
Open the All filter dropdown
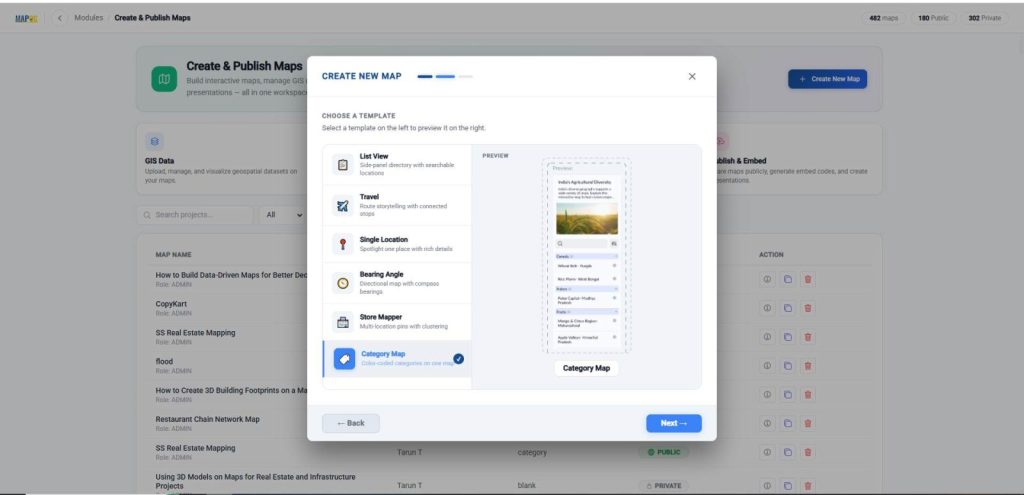(284, 215)
